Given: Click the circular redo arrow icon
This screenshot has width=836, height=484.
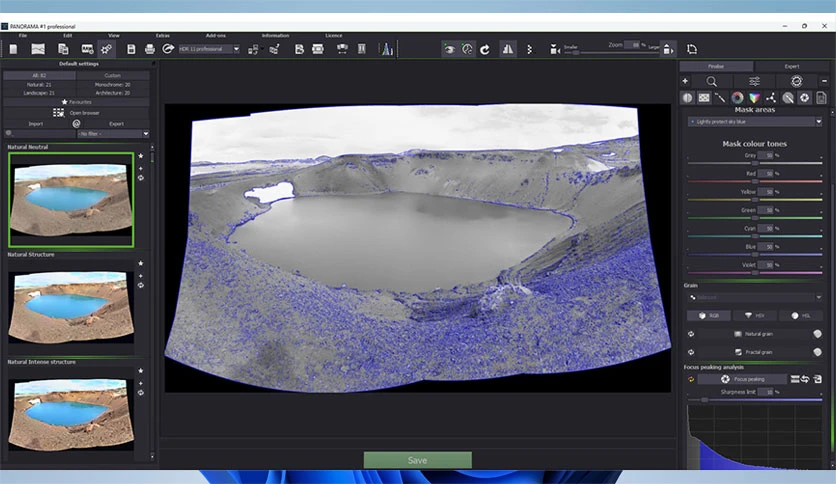Looking at the screenshot, I should [485, 49].
